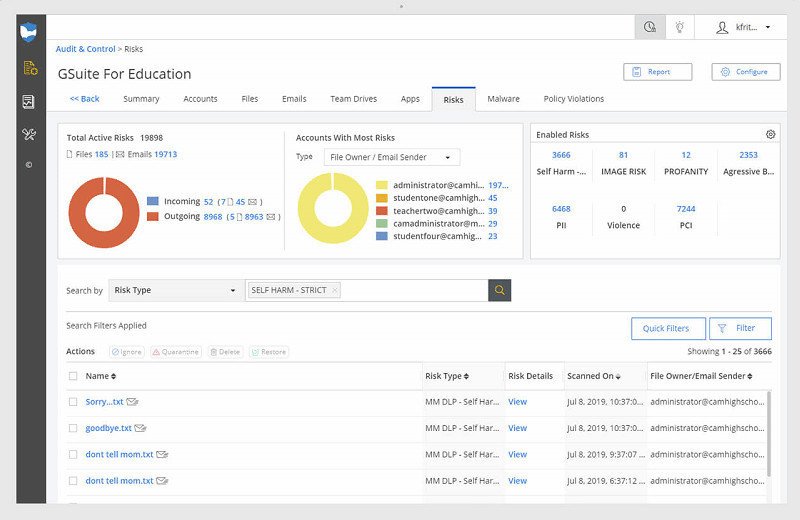800x520 pixels.
Task: Click the table vertical scrollbar
Action: pyautogui.click(x=768, y=434)
